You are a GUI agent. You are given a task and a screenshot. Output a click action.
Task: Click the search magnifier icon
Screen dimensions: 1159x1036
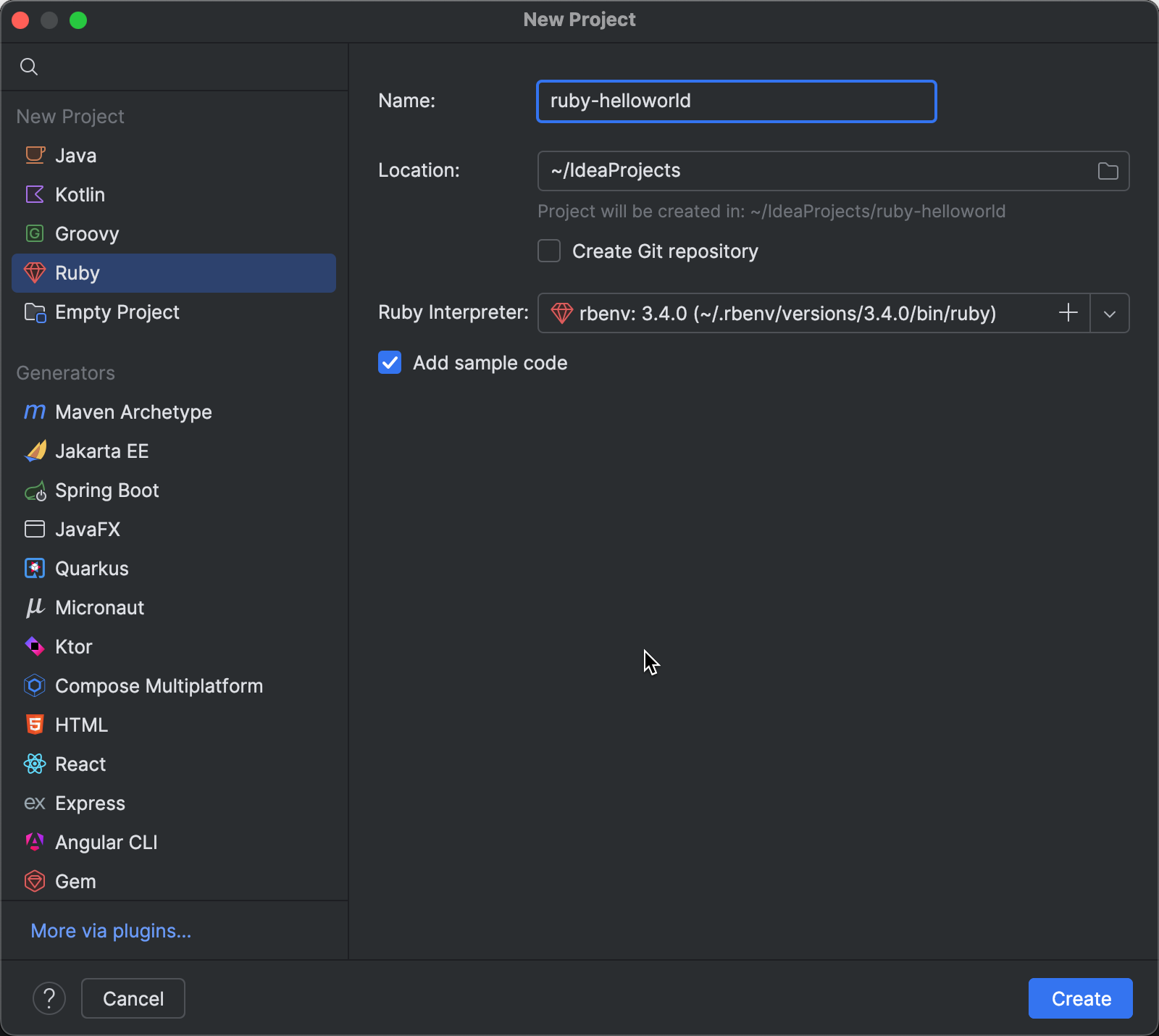(x=30, y=66)
